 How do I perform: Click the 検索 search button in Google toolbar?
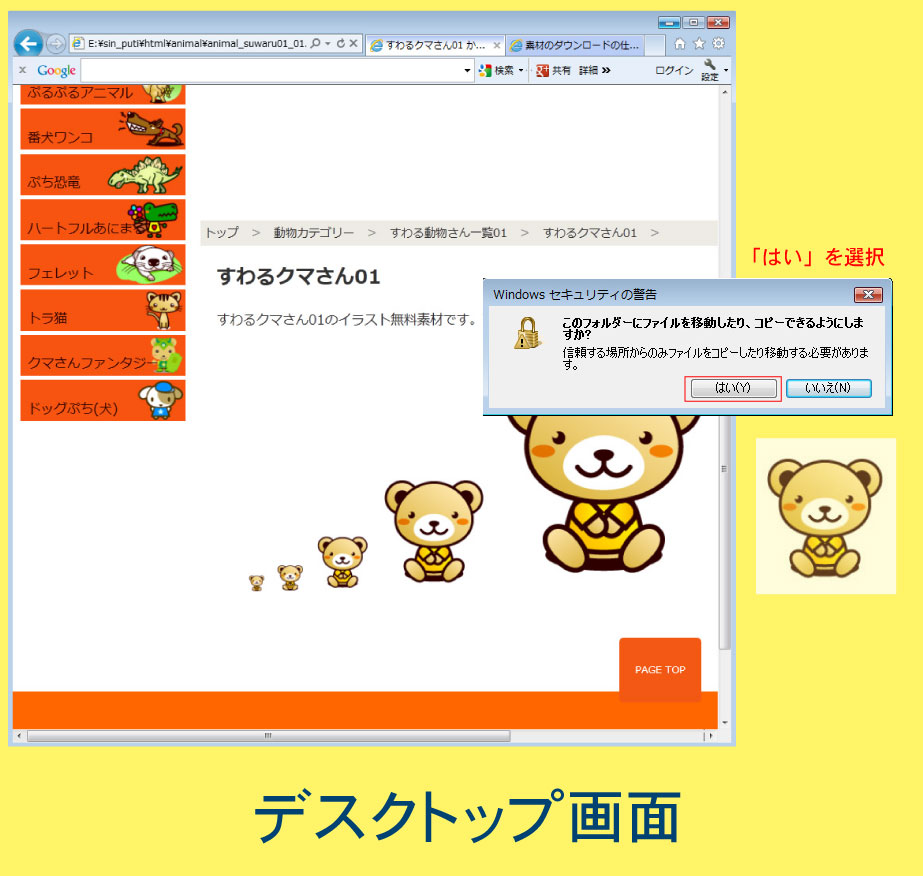(x=497, y=71)
